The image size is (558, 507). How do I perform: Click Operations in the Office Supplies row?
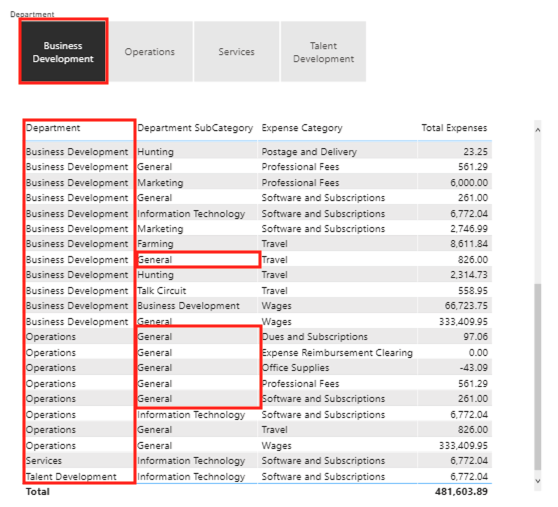click(51, 368)
